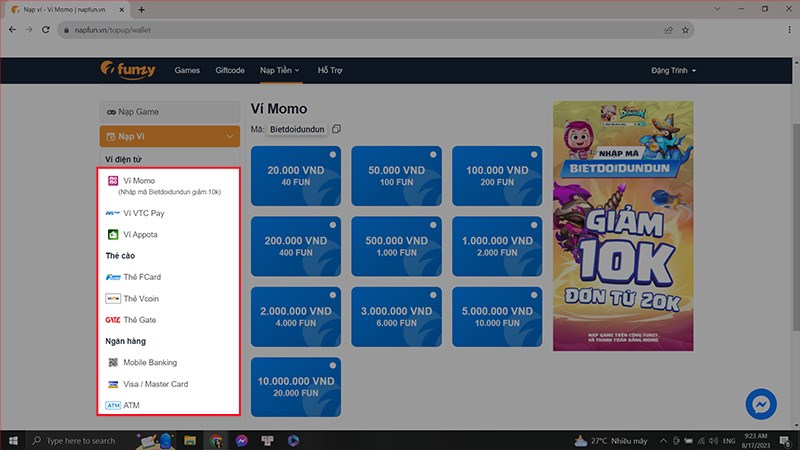
Task: Expand the Nạp Tiền dropdown menu
Action: [x=280, y=70]
